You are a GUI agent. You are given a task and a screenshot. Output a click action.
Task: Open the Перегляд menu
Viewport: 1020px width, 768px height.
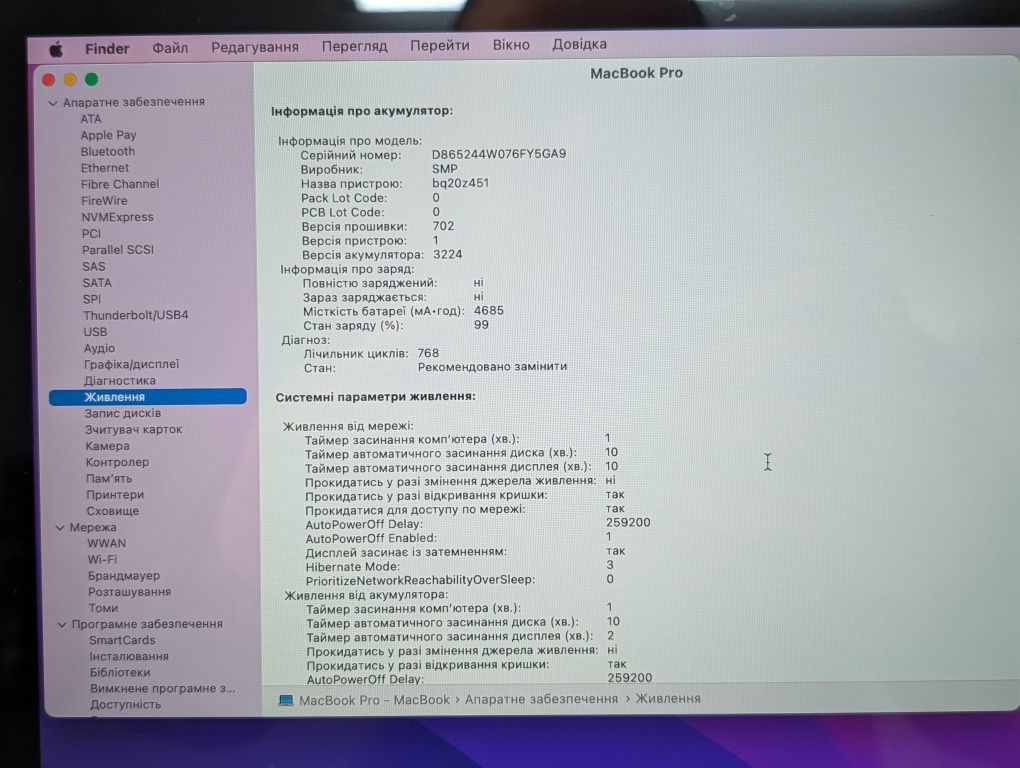point(355,46)
